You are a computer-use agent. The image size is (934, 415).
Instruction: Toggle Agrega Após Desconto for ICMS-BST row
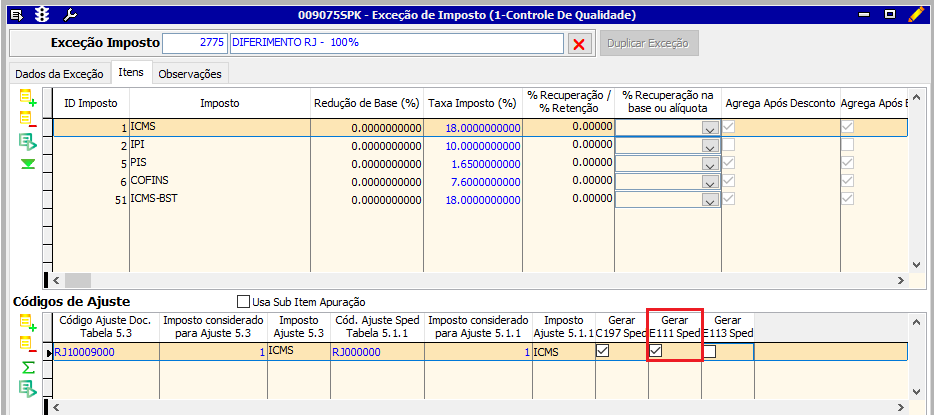[x=728, y=198]
